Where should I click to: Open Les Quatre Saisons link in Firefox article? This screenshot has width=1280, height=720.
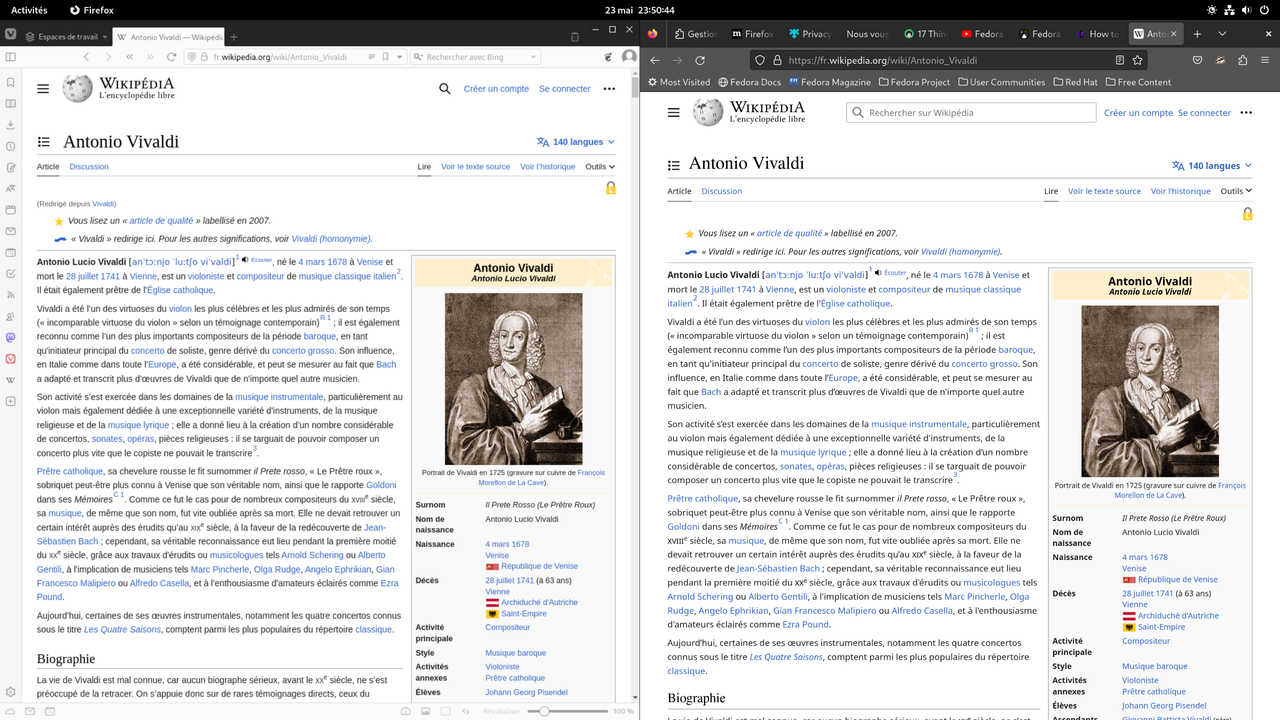(786, 657)
